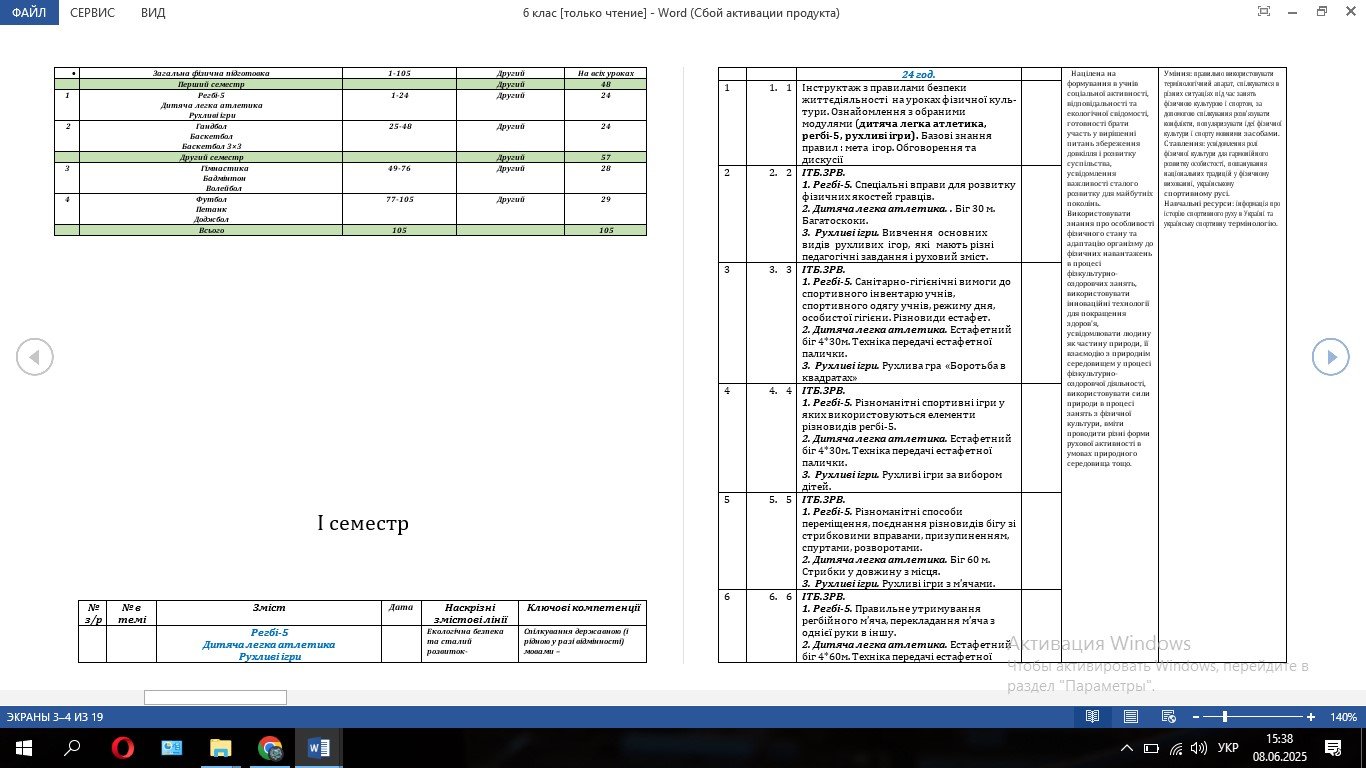This screenshot has height=768, width=1366.
Task: Switch input language УКР
Action: pos(1229,748)
